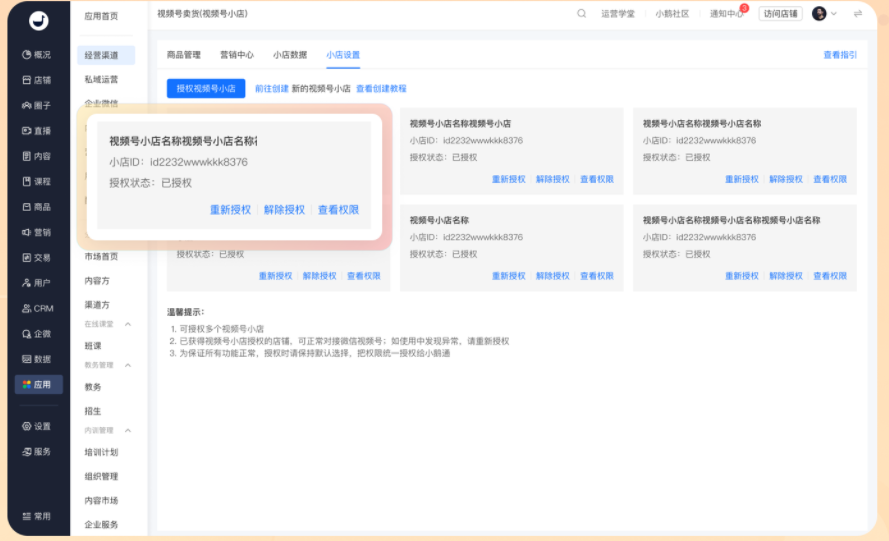Click 查看权限 in the highlighted shop card
Viewport: 889px width, 541px height.
[338, 210]
